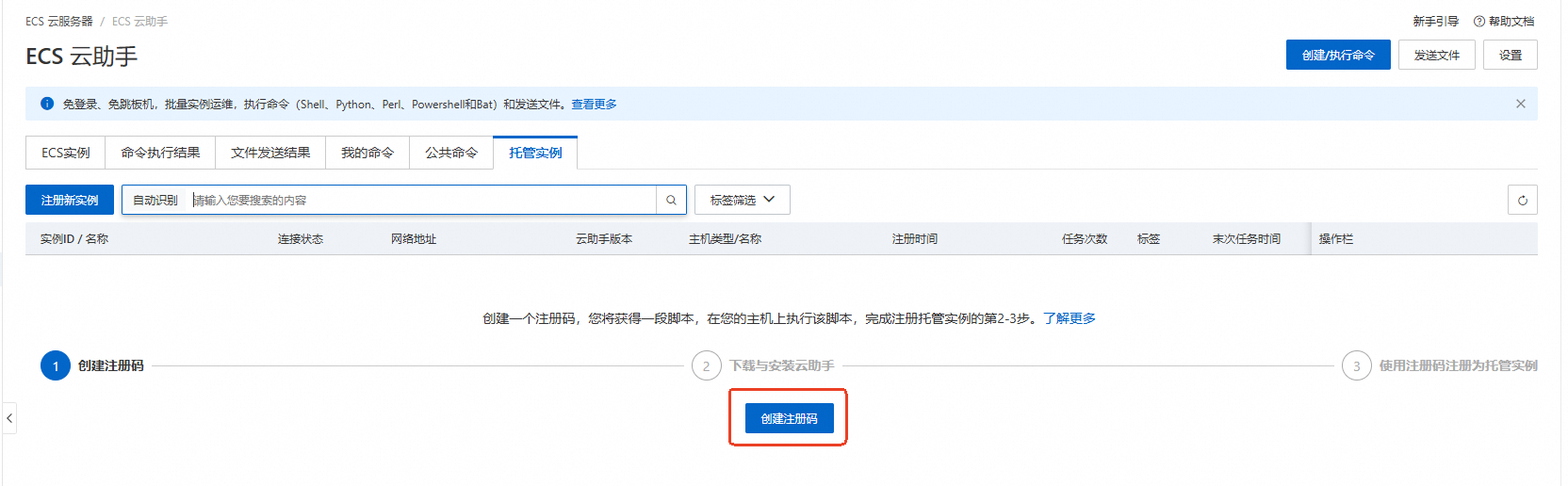Switch to 我的命令 tab
Viewport: 1568px width, 486px height.
[x=367, y=153]
